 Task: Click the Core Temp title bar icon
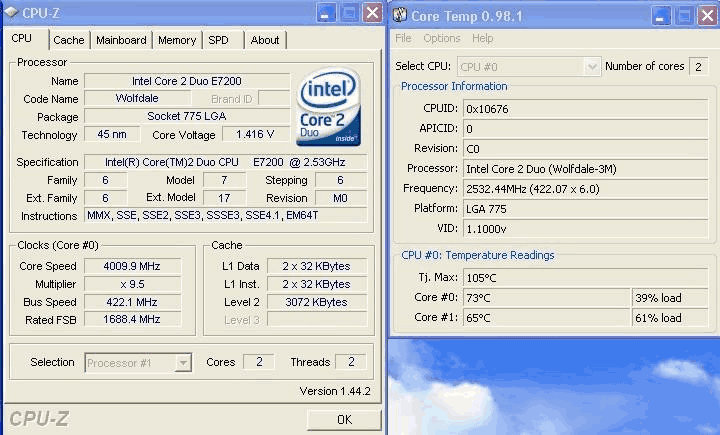click(x=399, y=15)
